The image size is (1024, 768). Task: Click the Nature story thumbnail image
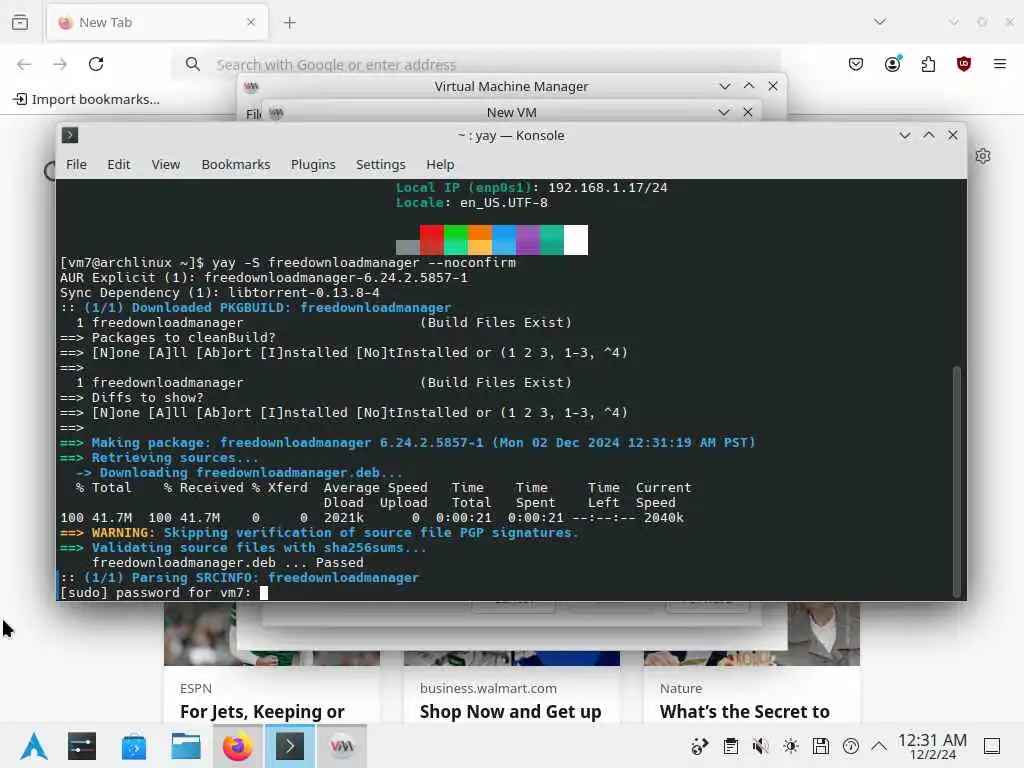[824, 633]
